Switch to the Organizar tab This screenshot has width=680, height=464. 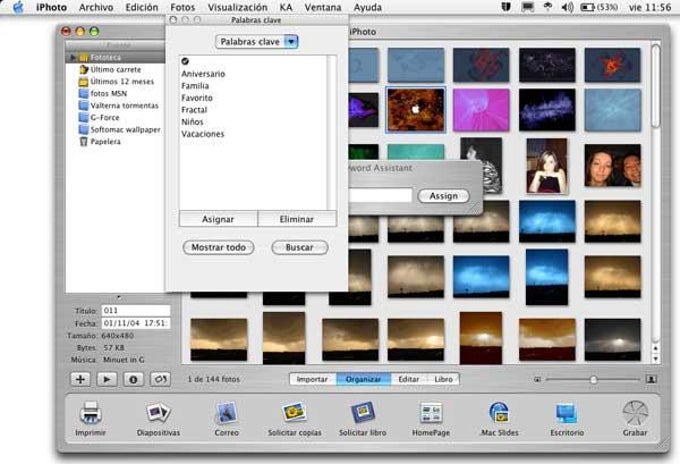point(363,379)
